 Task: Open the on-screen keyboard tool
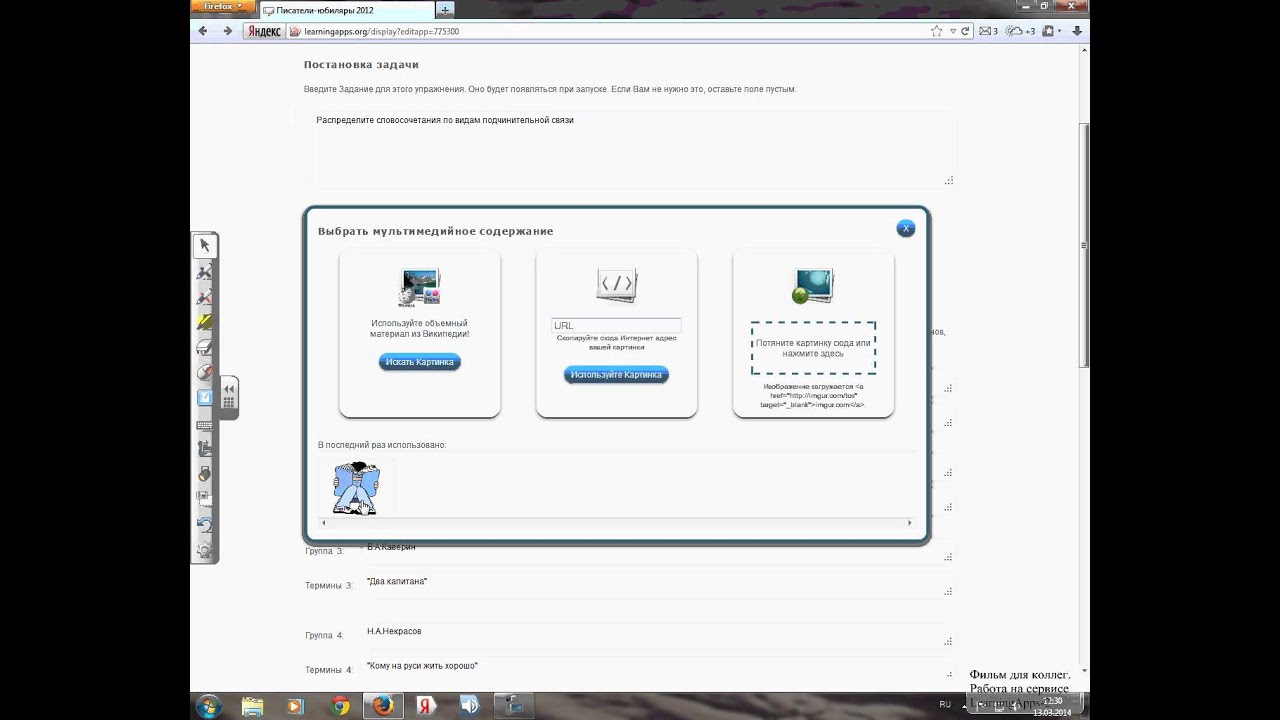204,426
